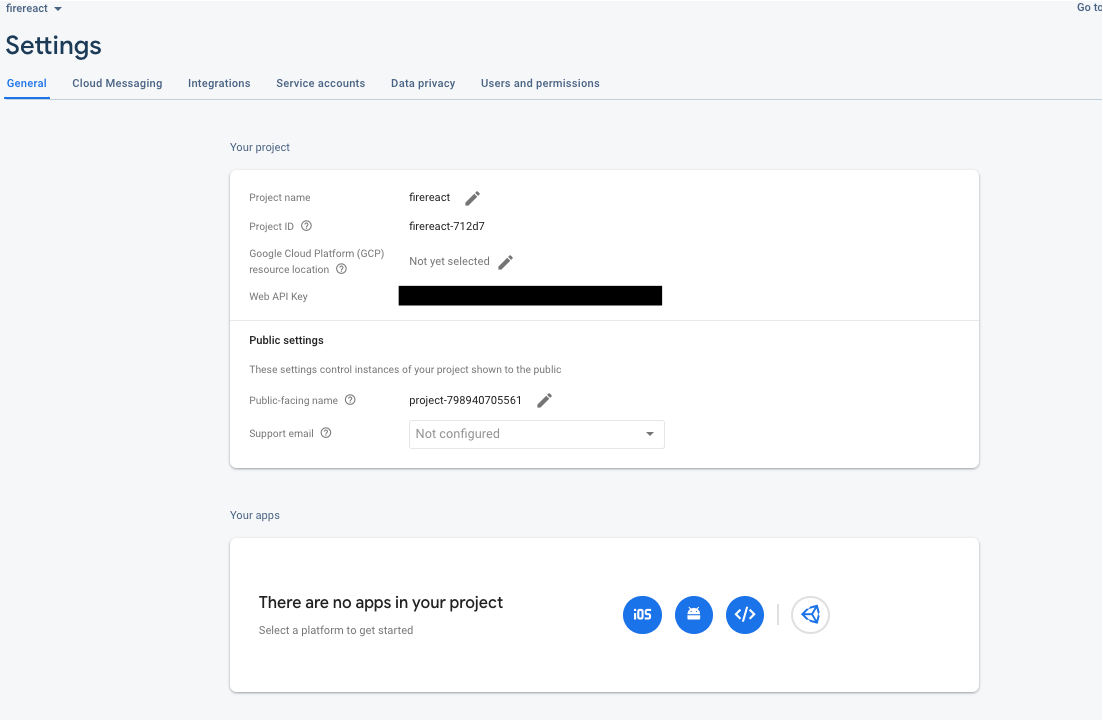The height and width of the screenshot is (720, 1103).
Task: Open Support email help icon
Action: pos(326,433)
